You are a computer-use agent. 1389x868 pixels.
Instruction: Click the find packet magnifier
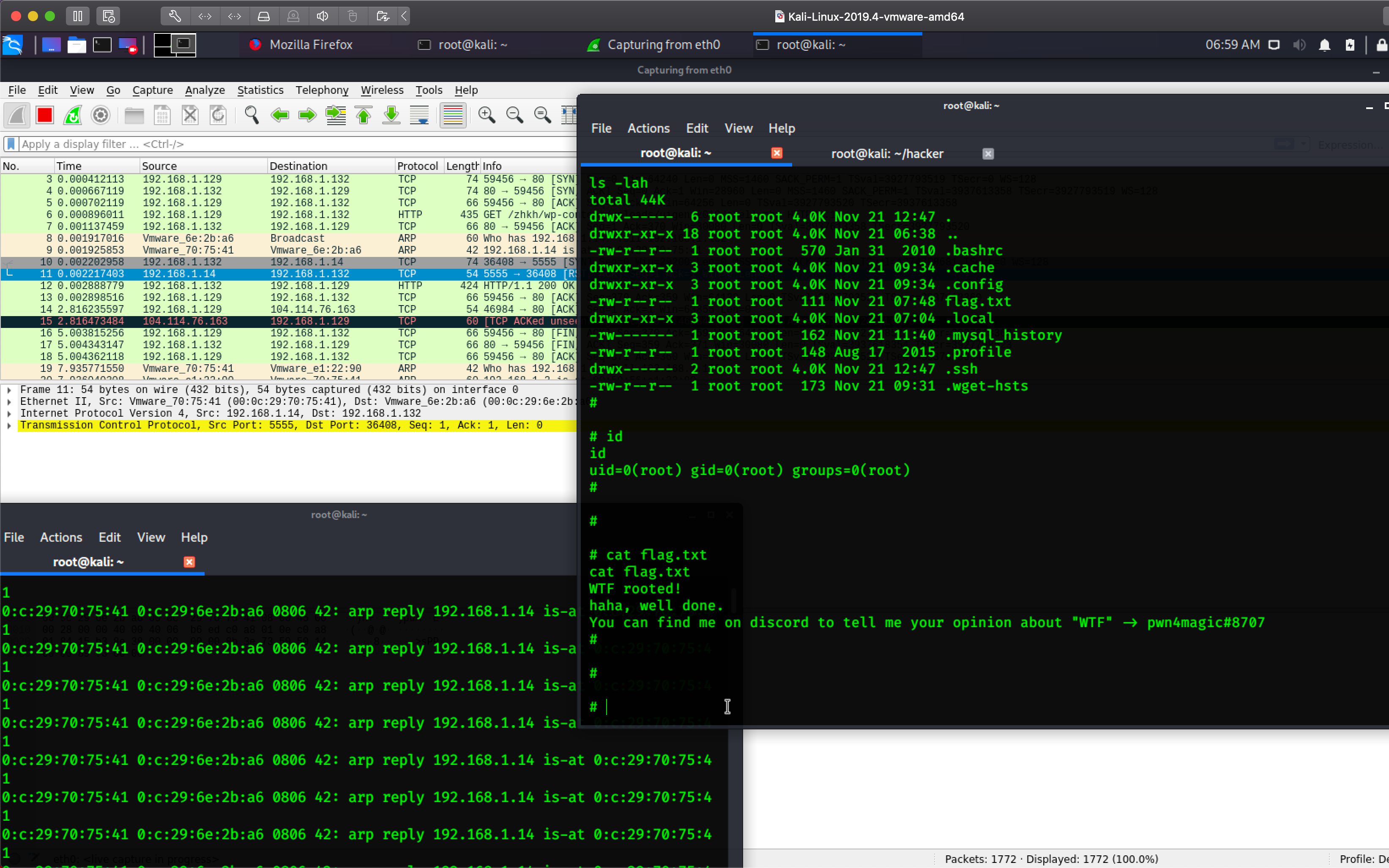click(x=252, y=115)
